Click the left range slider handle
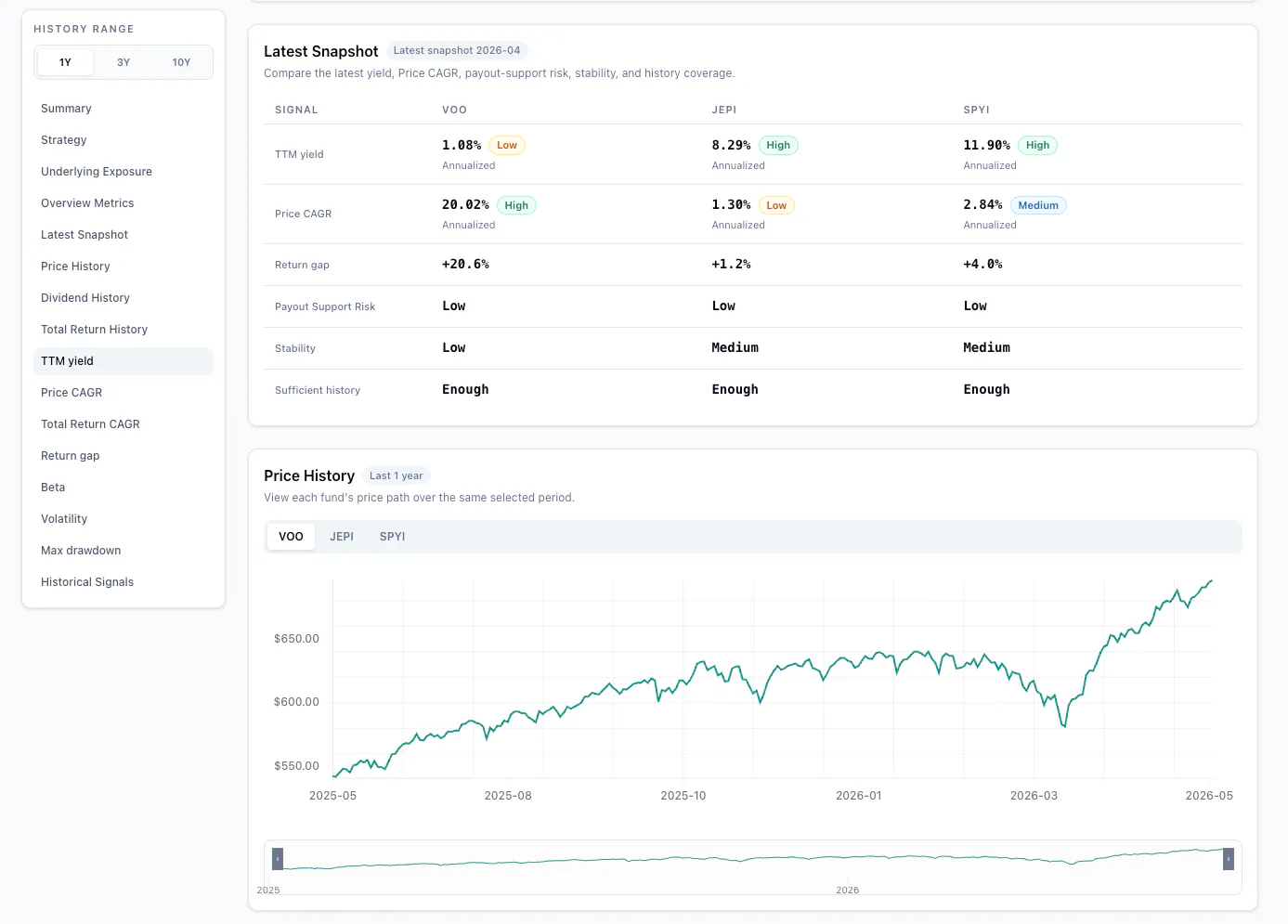Screen dimensions: 1288x924 point(278,859)
